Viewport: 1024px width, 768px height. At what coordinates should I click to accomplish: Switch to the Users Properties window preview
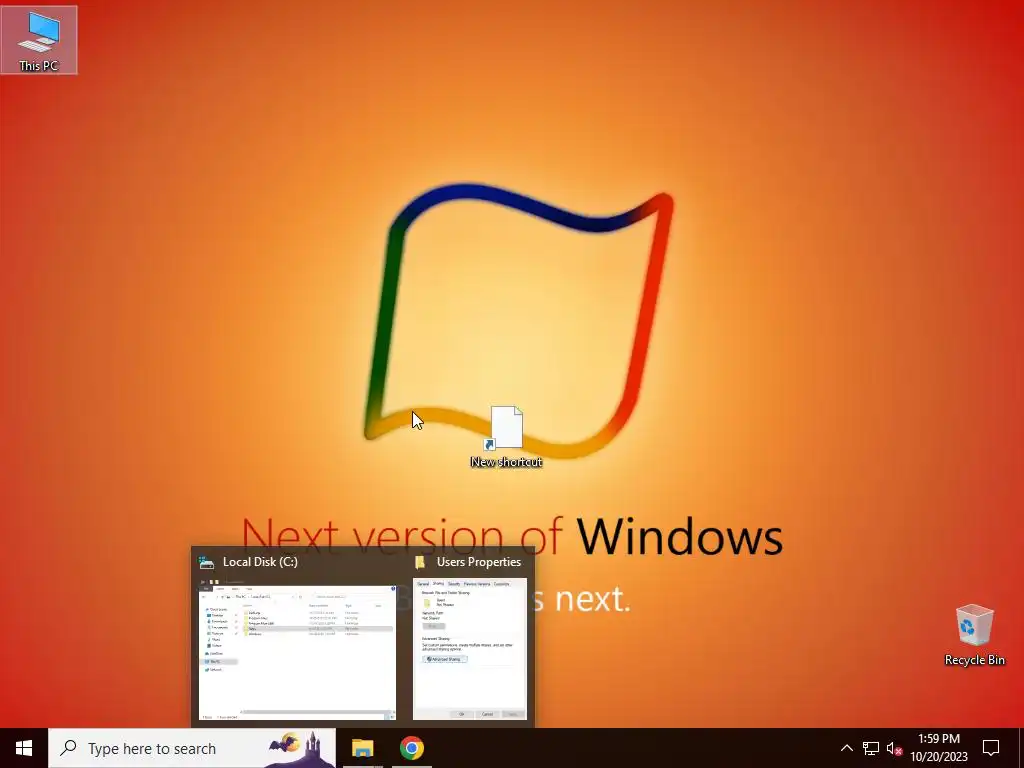470,649
